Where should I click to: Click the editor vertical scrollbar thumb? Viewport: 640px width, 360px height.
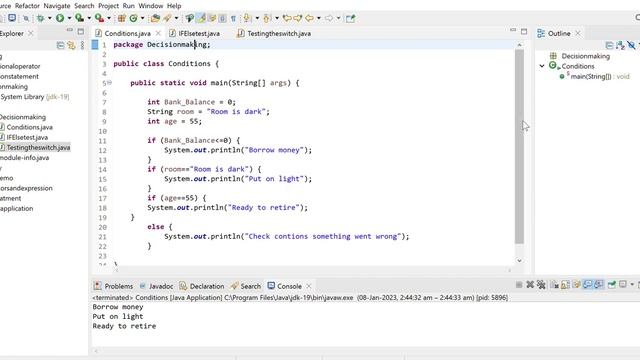click(519, 147)
